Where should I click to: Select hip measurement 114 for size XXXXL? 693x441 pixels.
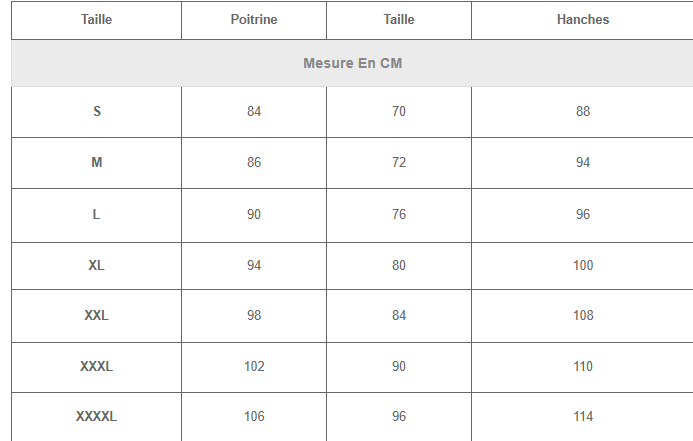(x=583, y=417)
